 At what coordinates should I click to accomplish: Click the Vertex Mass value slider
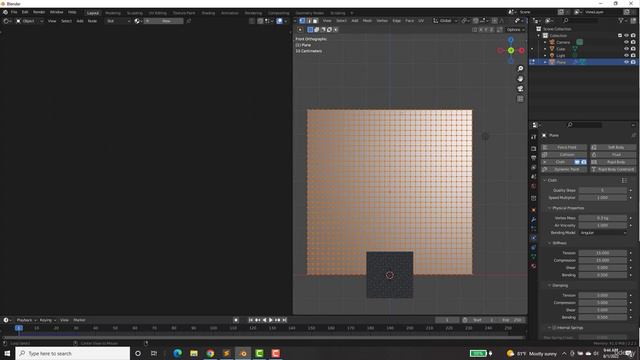click(x=603, y=218)
